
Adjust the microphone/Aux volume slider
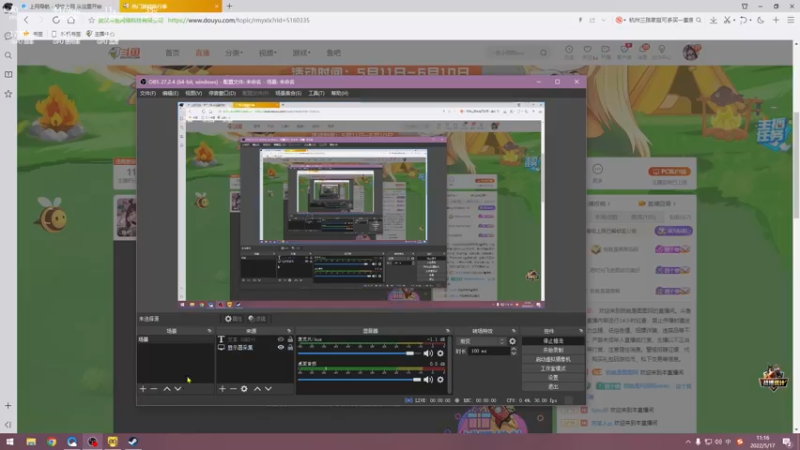click(359, 353)
